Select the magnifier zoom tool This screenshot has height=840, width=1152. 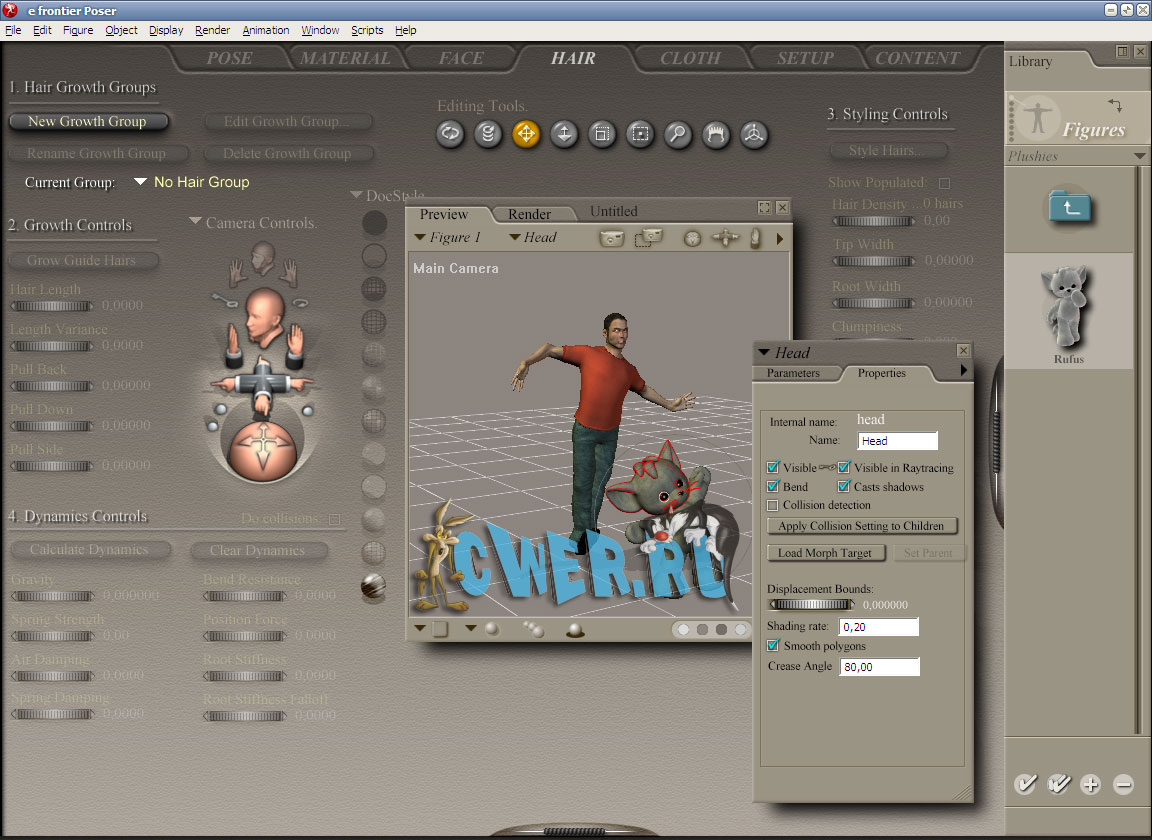[x=678, y=134]
